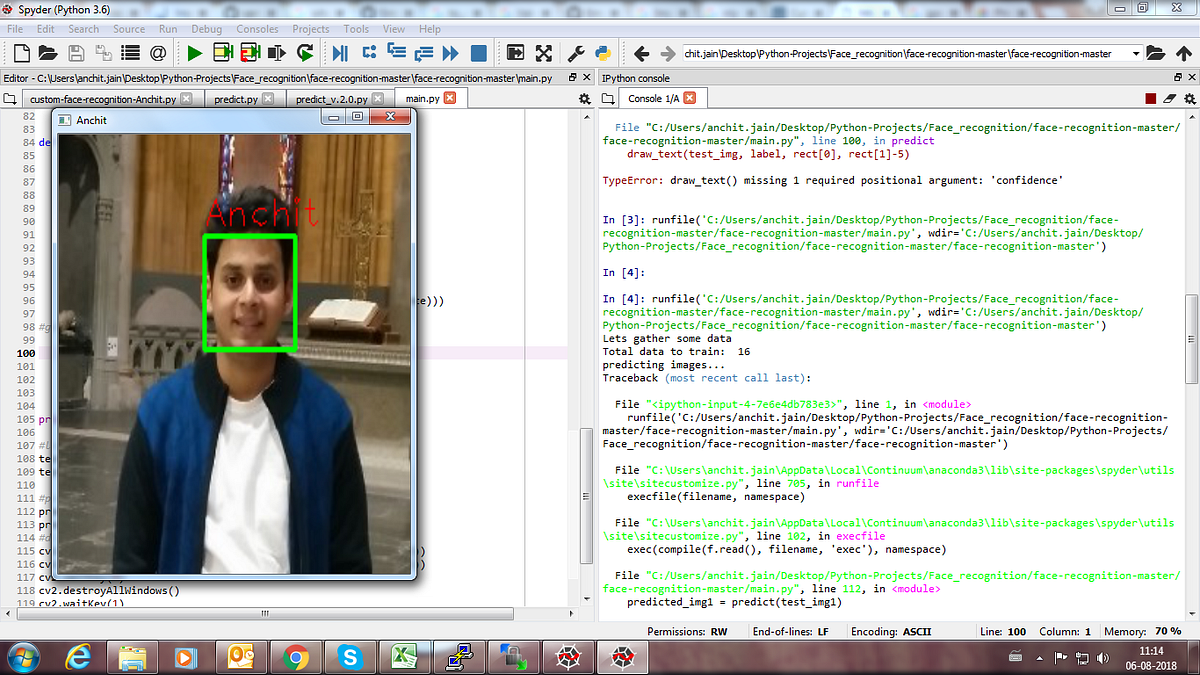This screenshot has height=675, width=1200.
Task: Maximize current pane with arrows icon
Action: tap(545, 54)
